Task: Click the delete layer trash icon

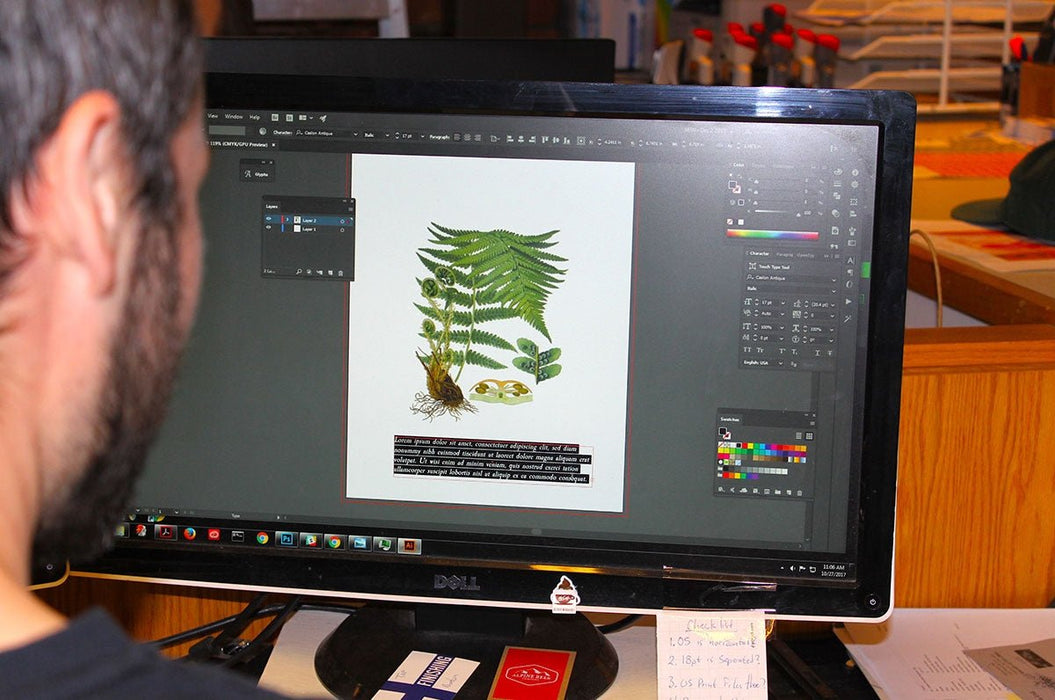Action: click(x=340, y=272)
